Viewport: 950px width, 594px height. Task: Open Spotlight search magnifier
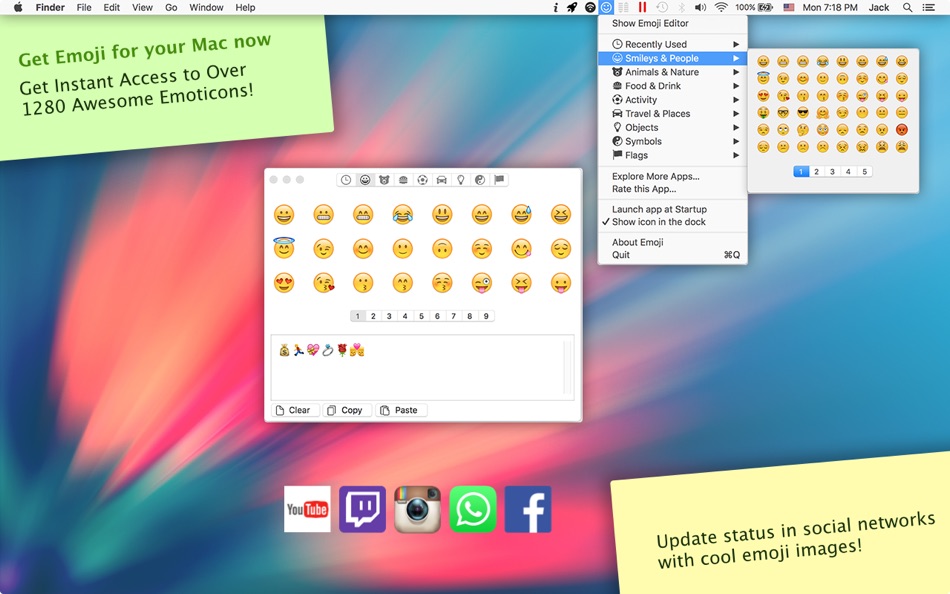coord(907,7)
